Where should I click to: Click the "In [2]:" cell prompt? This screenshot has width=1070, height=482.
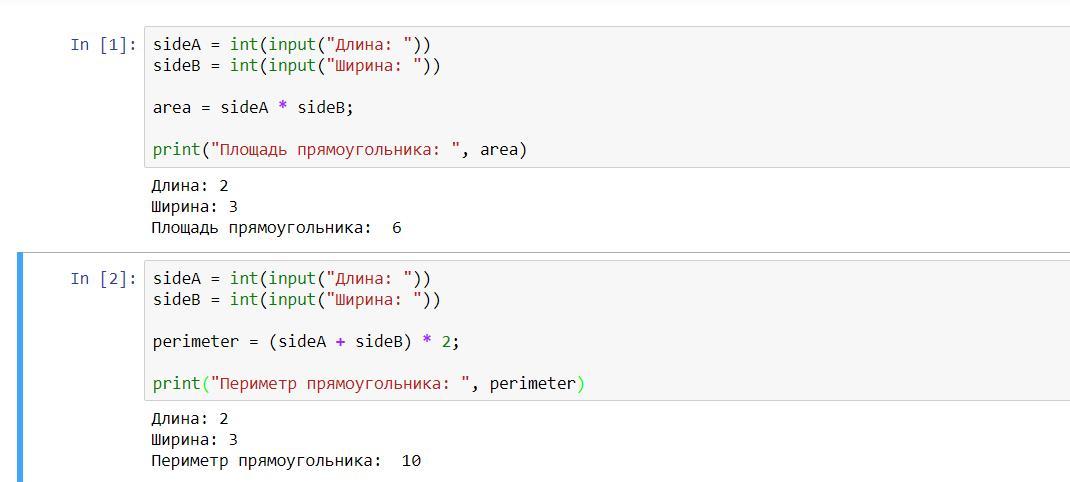click(103, 279)
